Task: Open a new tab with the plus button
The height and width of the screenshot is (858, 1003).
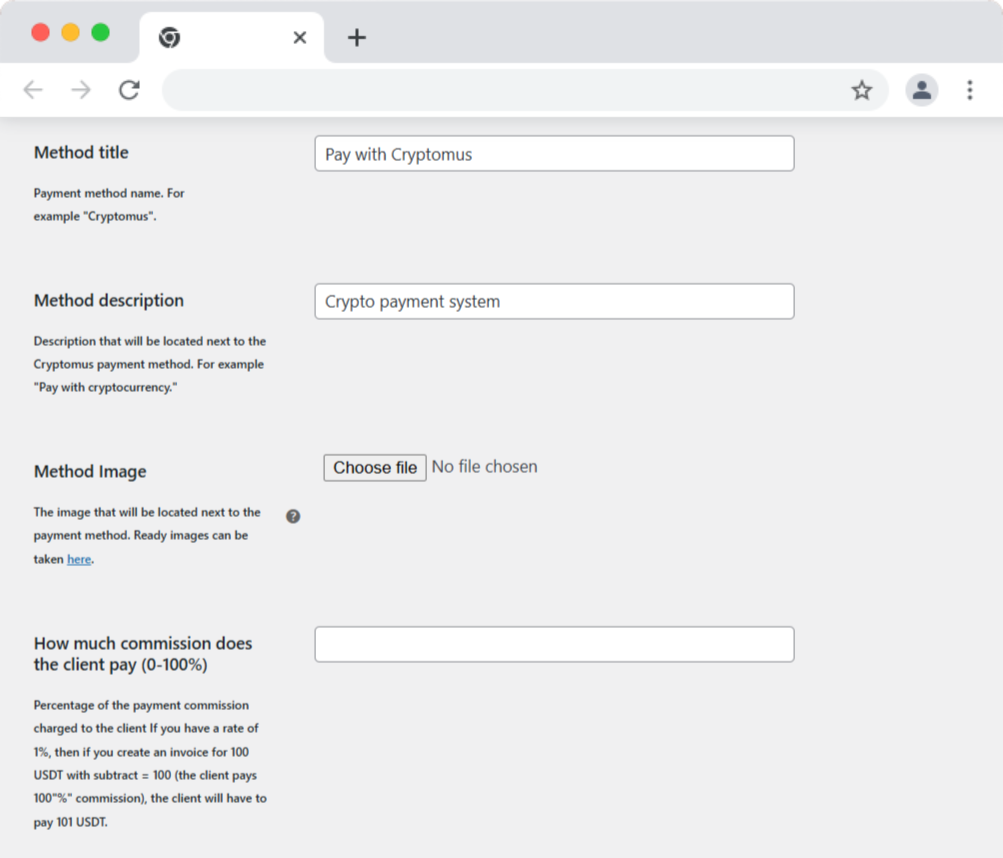Action: click(x=357, y=38)
